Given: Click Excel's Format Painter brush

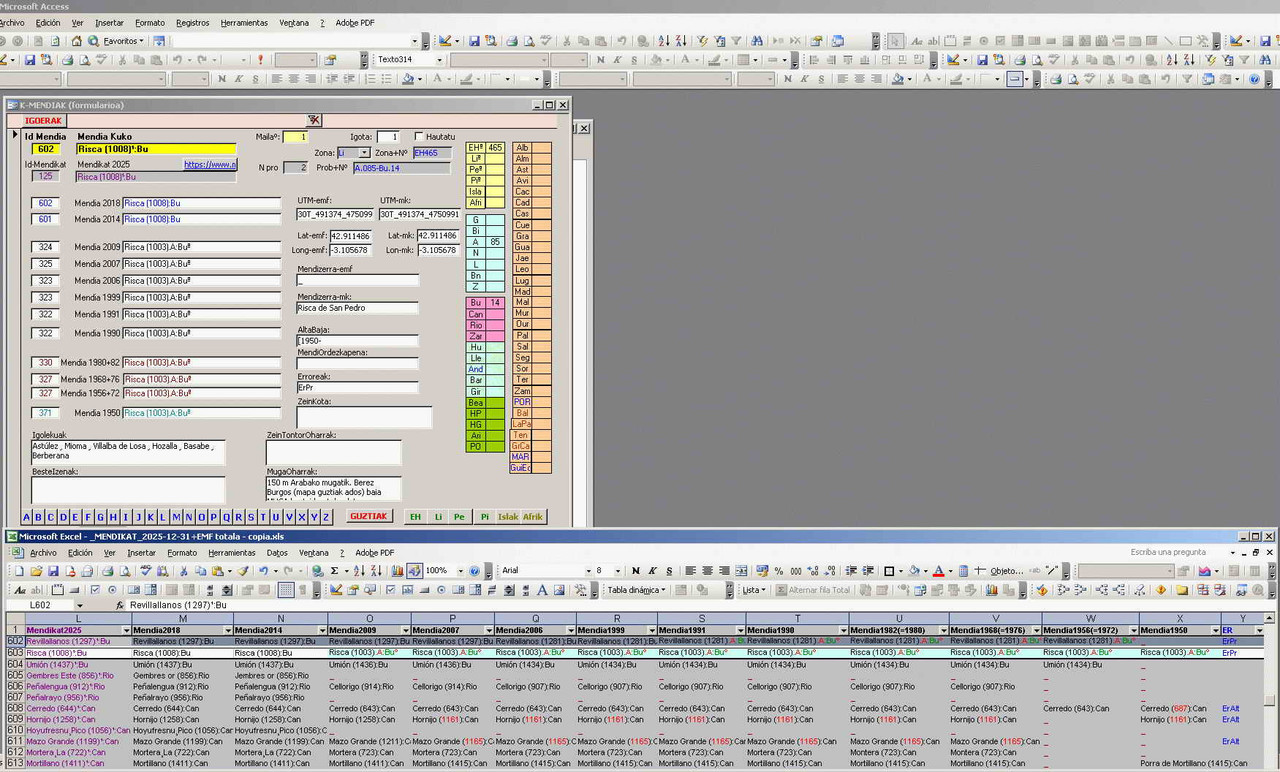Looking at the screenshot, I should pyautogui.click(x=242, y=571).
